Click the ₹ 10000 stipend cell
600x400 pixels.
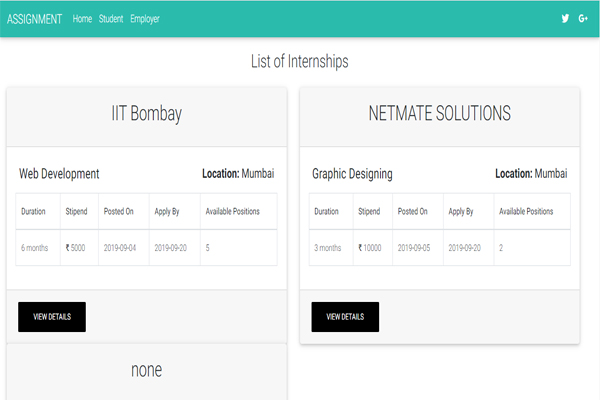(373, 248)
